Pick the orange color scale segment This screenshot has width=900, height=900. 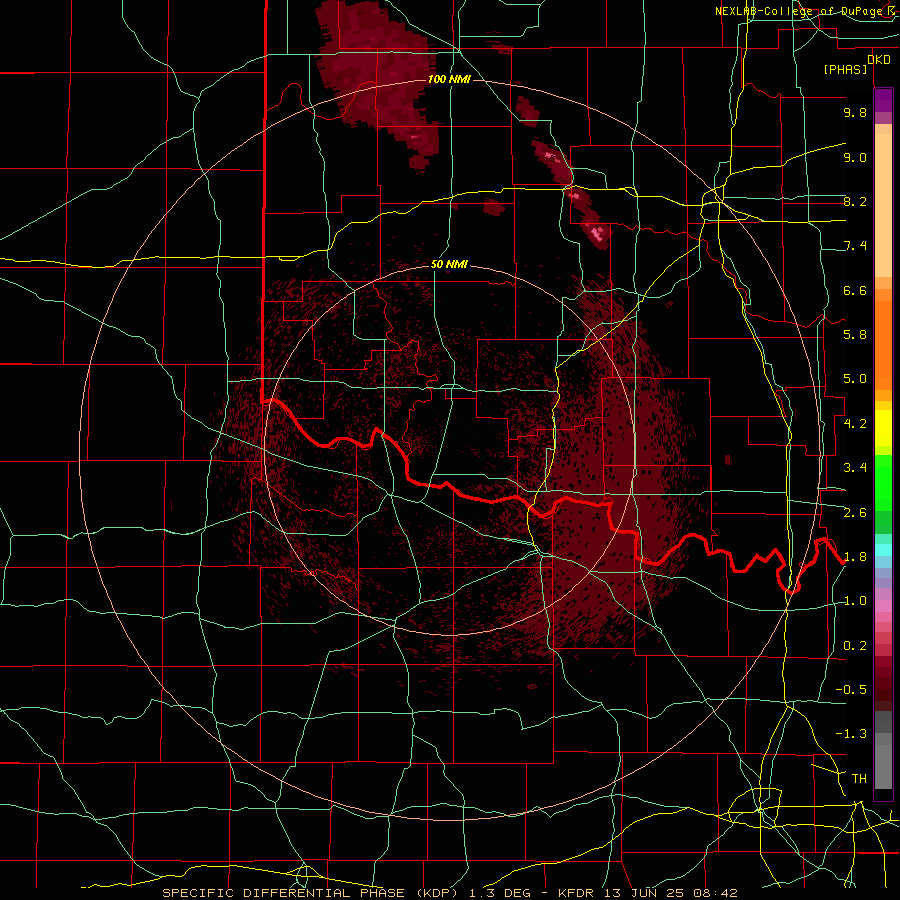pos(883,345)
